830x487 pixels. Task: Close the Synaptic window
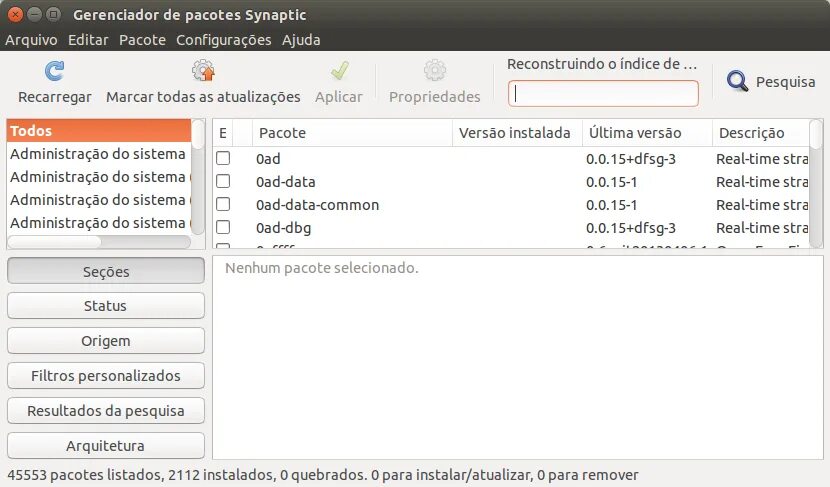click(x=15, y=14)
